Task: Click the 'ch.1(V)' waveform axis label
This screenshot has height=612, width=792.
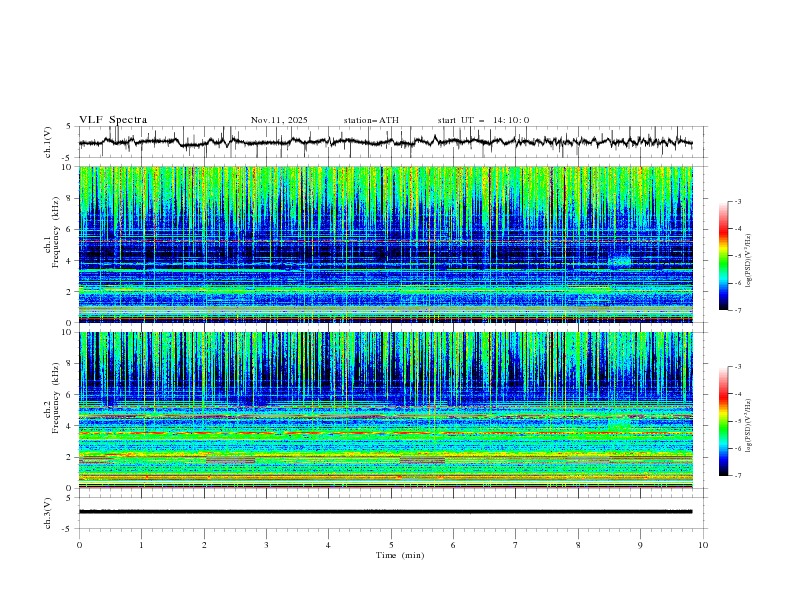Action: pyautogui.click(x=48, y=142)
